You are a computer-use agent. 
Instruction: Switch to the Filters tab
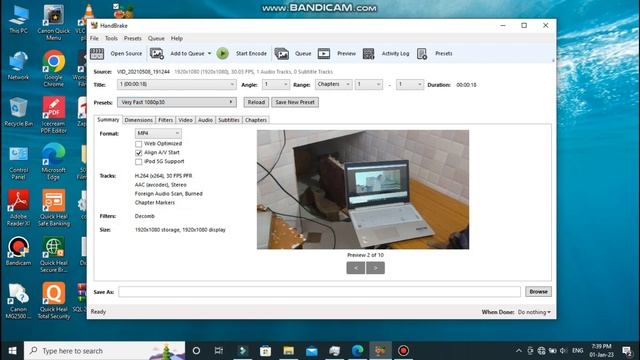click(165, 120)
